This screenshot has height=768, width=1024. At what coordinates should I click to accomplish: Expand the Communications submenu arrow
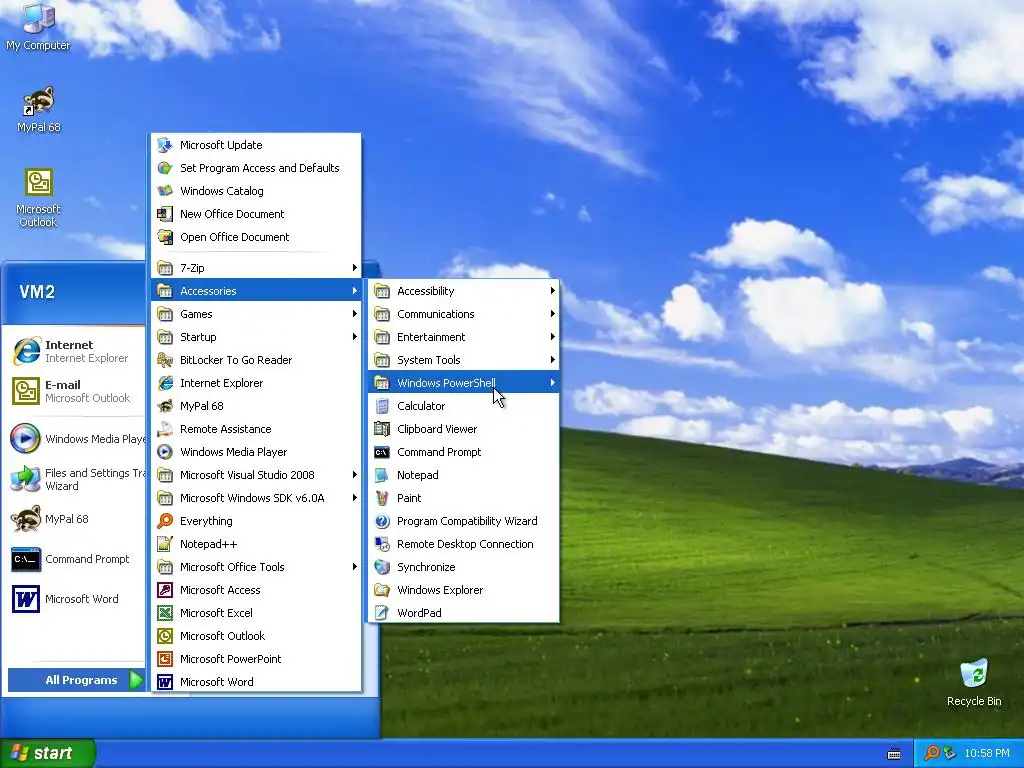pos(552,314)
